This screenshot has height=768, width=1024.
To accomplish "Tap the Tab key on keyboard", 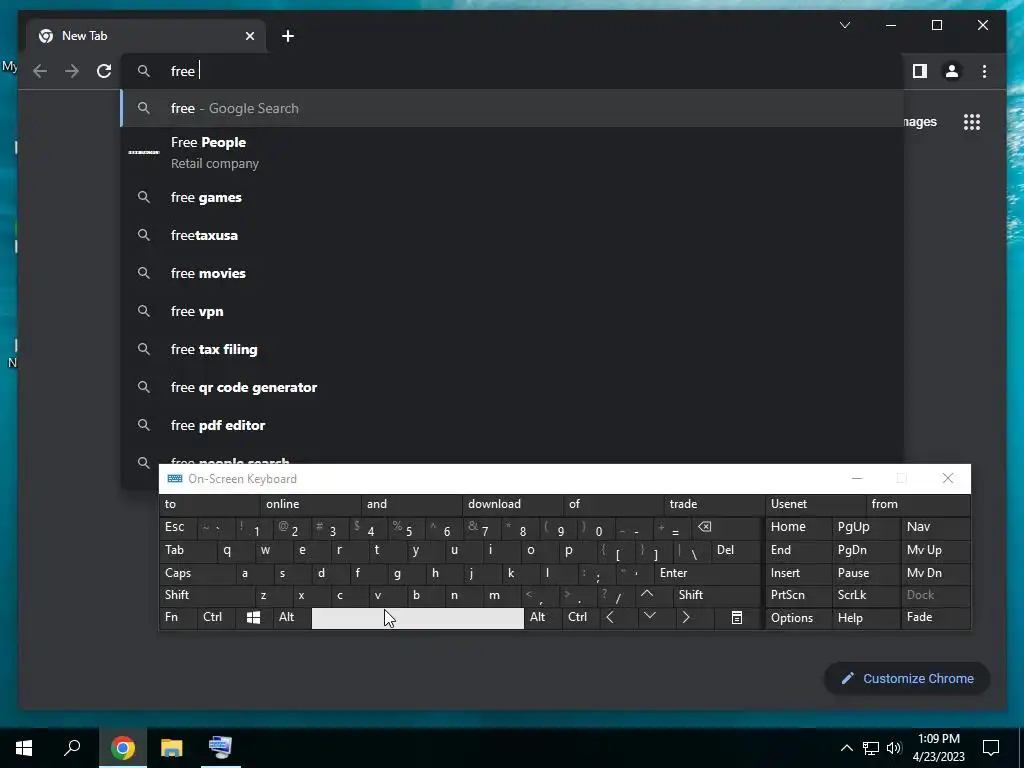I will pos(187,550).
